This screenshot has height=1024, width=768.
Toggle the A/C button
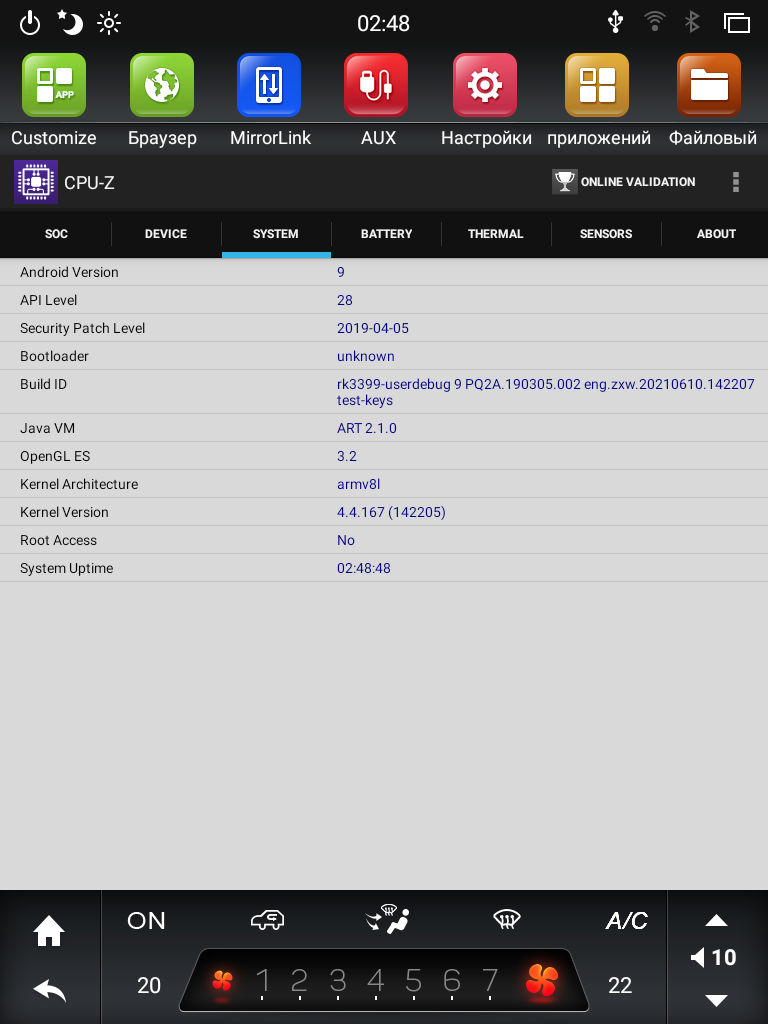click(626, 921)
